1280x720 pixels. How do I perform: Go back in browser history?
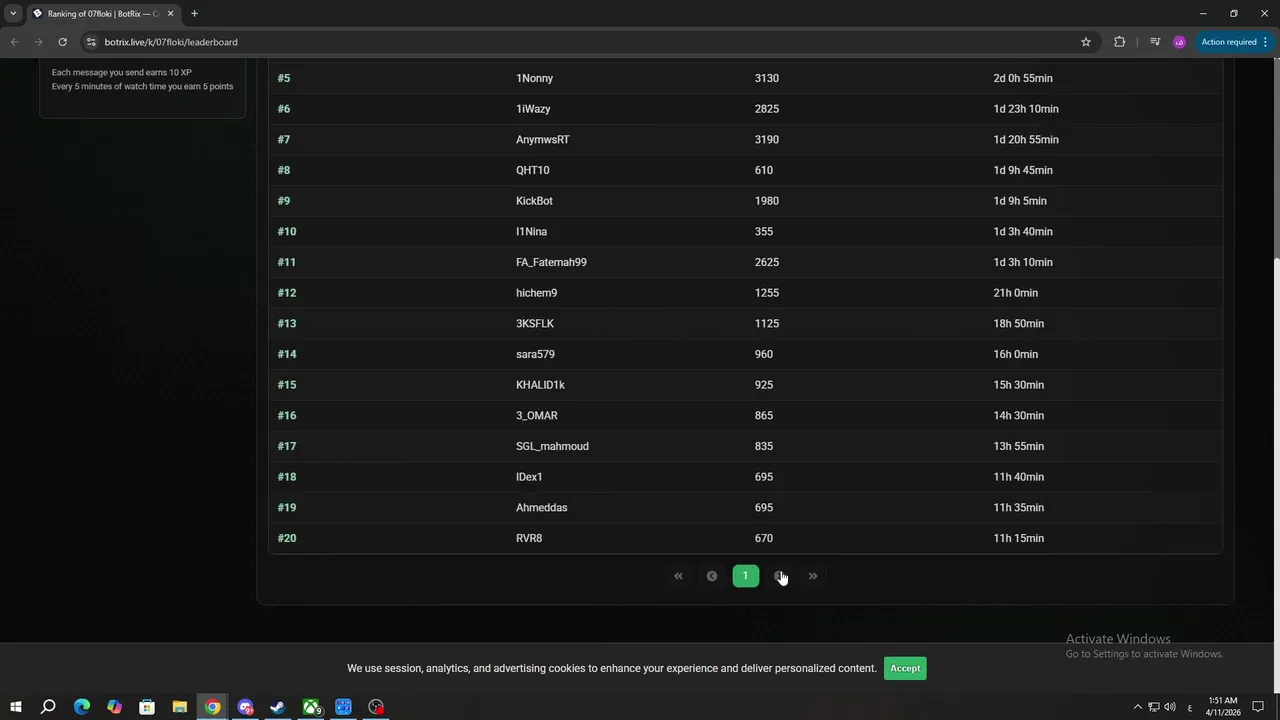coord(14,42)
